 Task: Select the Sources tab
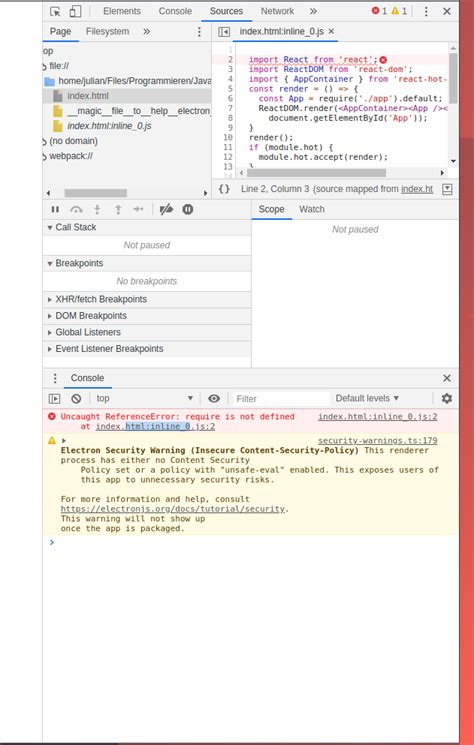click(x=226, y=11)
